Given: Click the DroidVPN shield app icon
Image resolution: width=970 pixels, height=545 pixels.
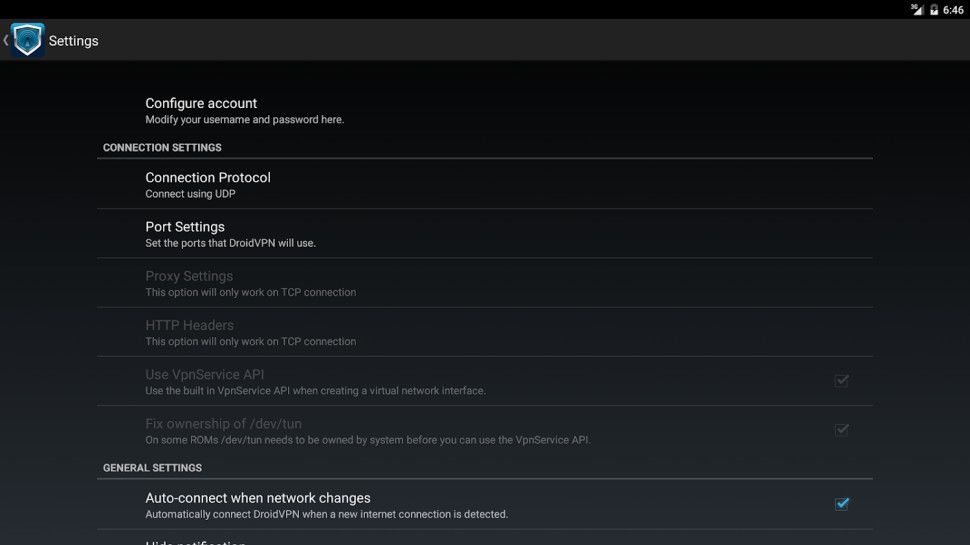Looking at the screenshot, I should tap(28, 40).
